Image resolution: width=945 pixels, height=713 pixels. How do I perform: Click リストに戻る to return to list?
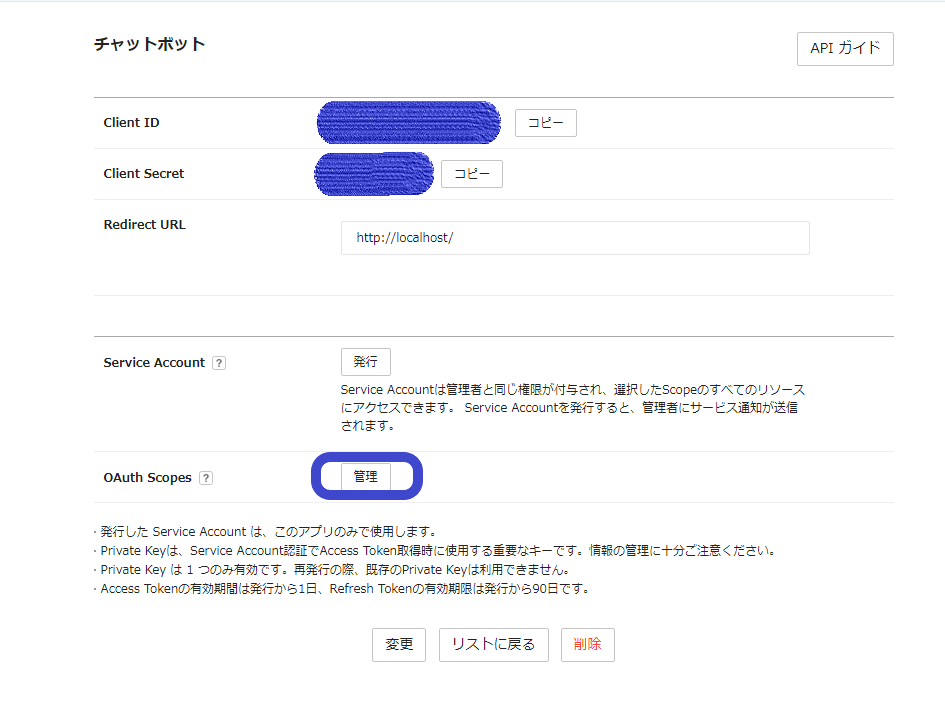tap(493, 644)
